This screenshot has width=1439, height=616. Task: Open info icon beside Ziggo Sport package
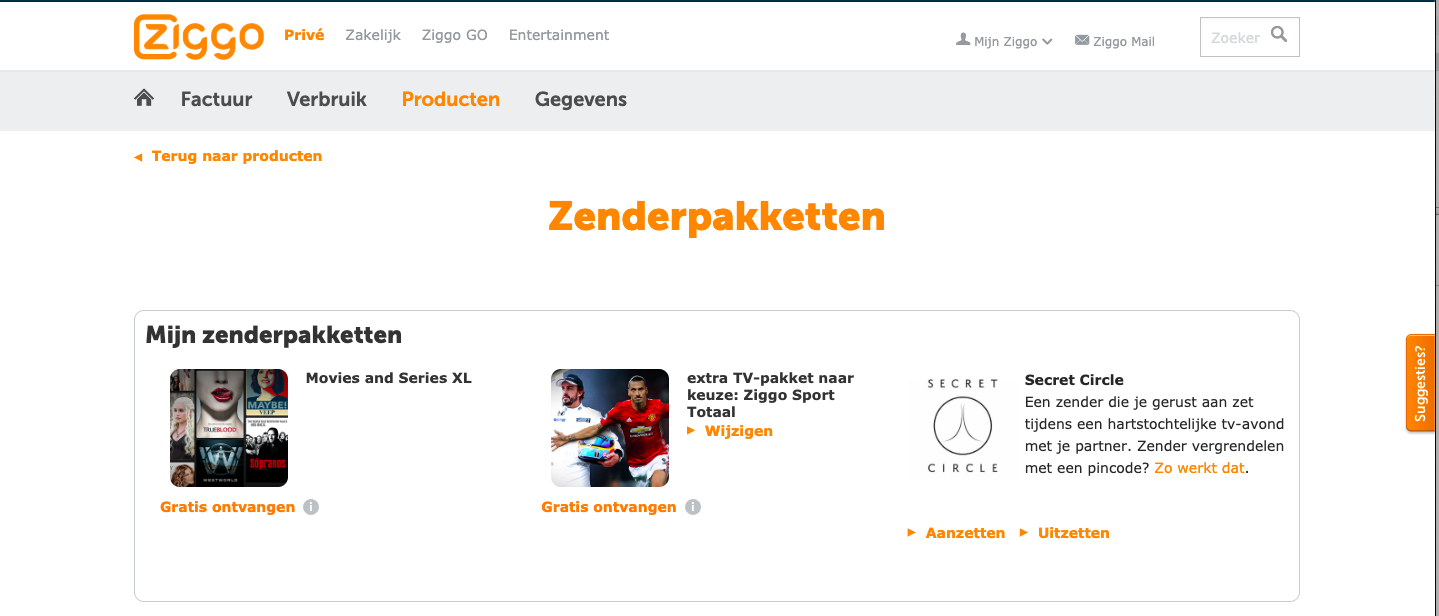[x=693, y=507]
